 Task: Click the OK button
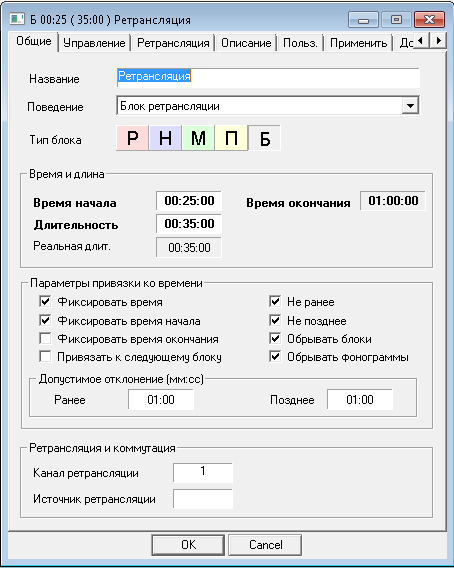[x=188, y=545]
